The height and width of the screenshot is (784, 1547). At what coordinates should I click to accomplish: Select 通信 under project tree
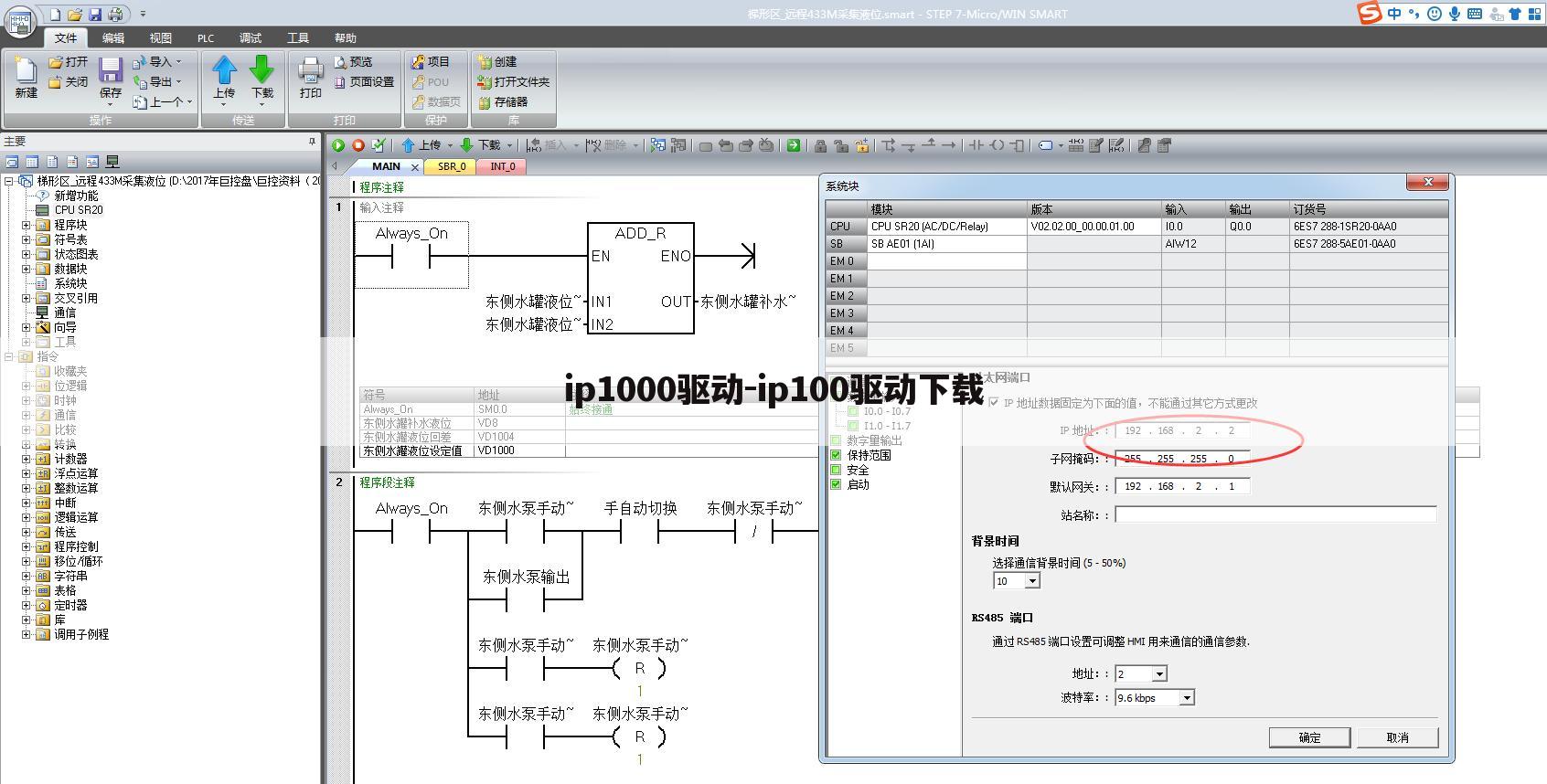click(65, 313)
